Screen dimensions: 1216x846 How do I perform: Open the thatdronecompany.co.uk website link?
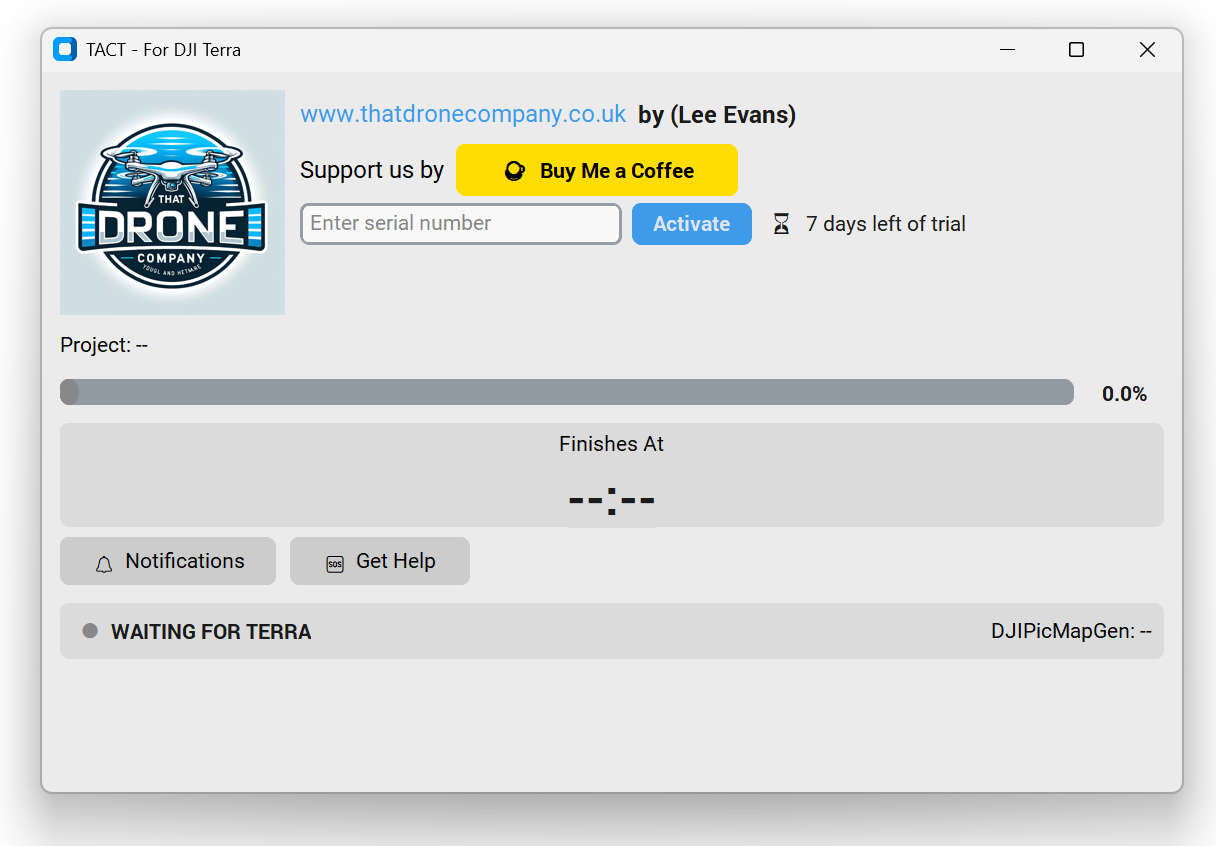pyautogui.click(x=463, y=114)
